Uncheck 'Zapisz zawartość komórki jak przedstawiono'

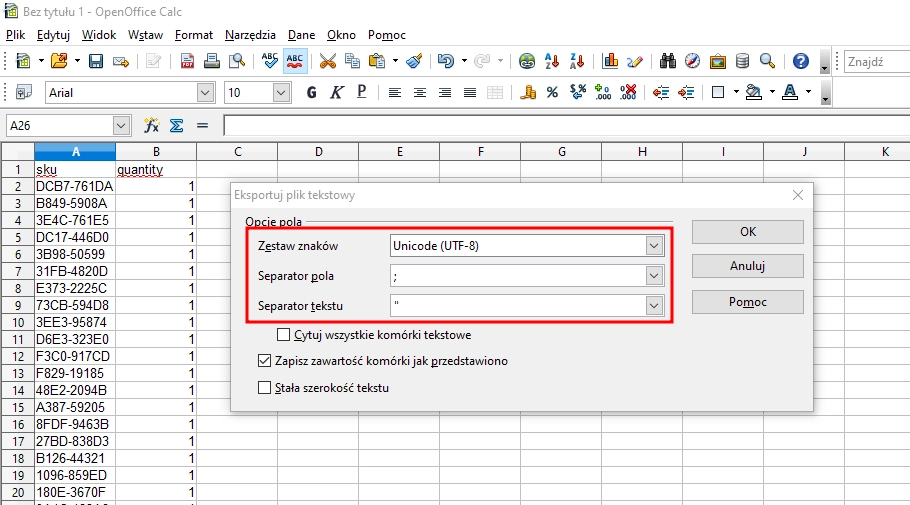[x=265, y=361]
